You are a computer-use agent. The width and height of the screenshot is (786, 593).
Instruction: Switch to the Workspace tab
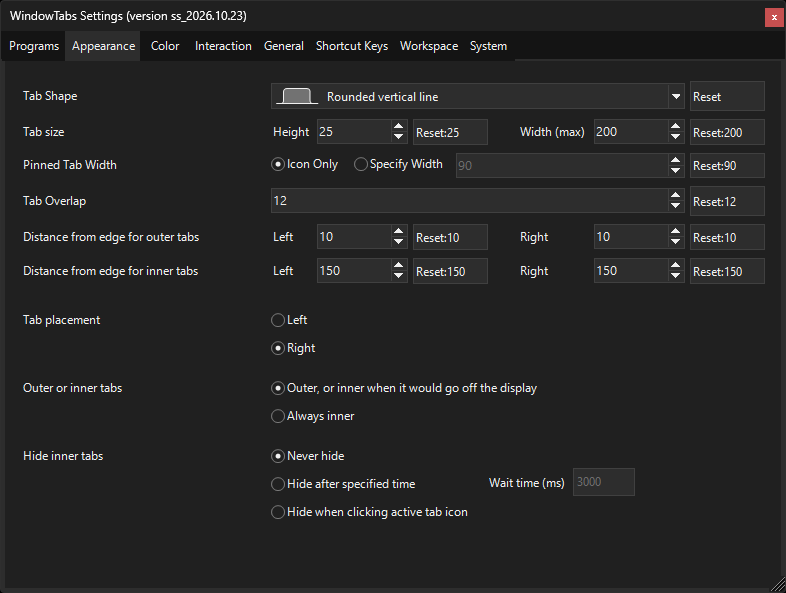point(429,46)
